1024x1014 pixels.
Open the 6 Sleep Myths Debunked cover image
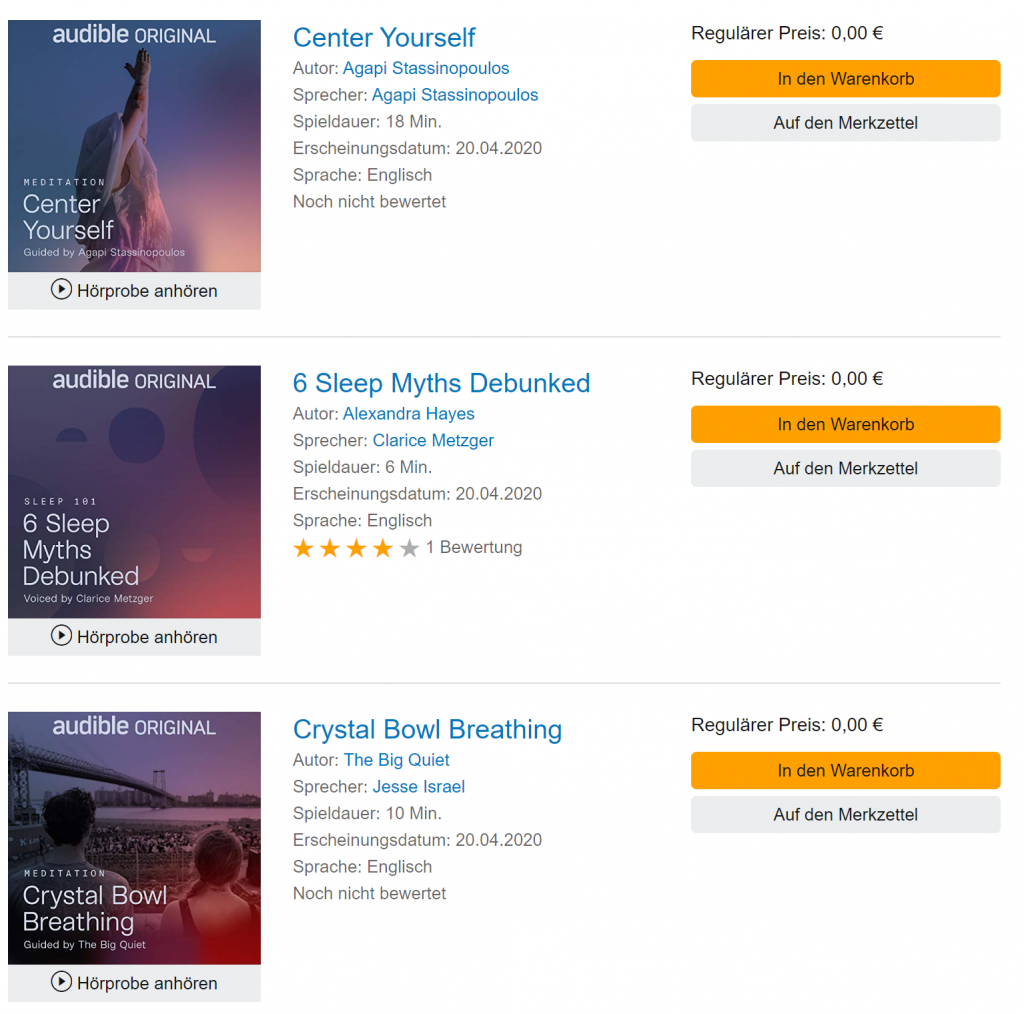click(134, 492)
